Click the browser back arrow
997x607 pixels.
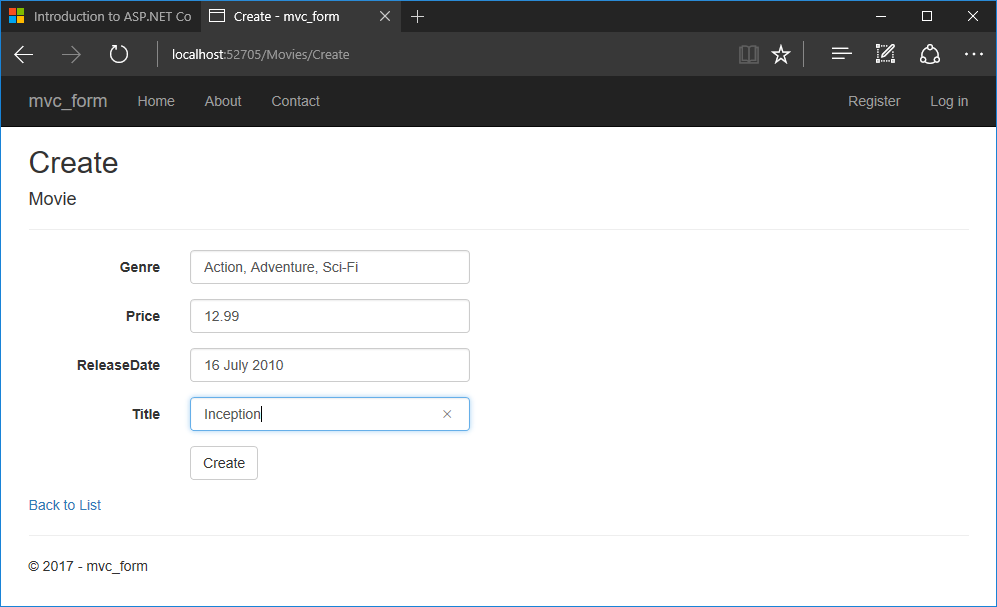pyautogui.click(x=24, y=55)
